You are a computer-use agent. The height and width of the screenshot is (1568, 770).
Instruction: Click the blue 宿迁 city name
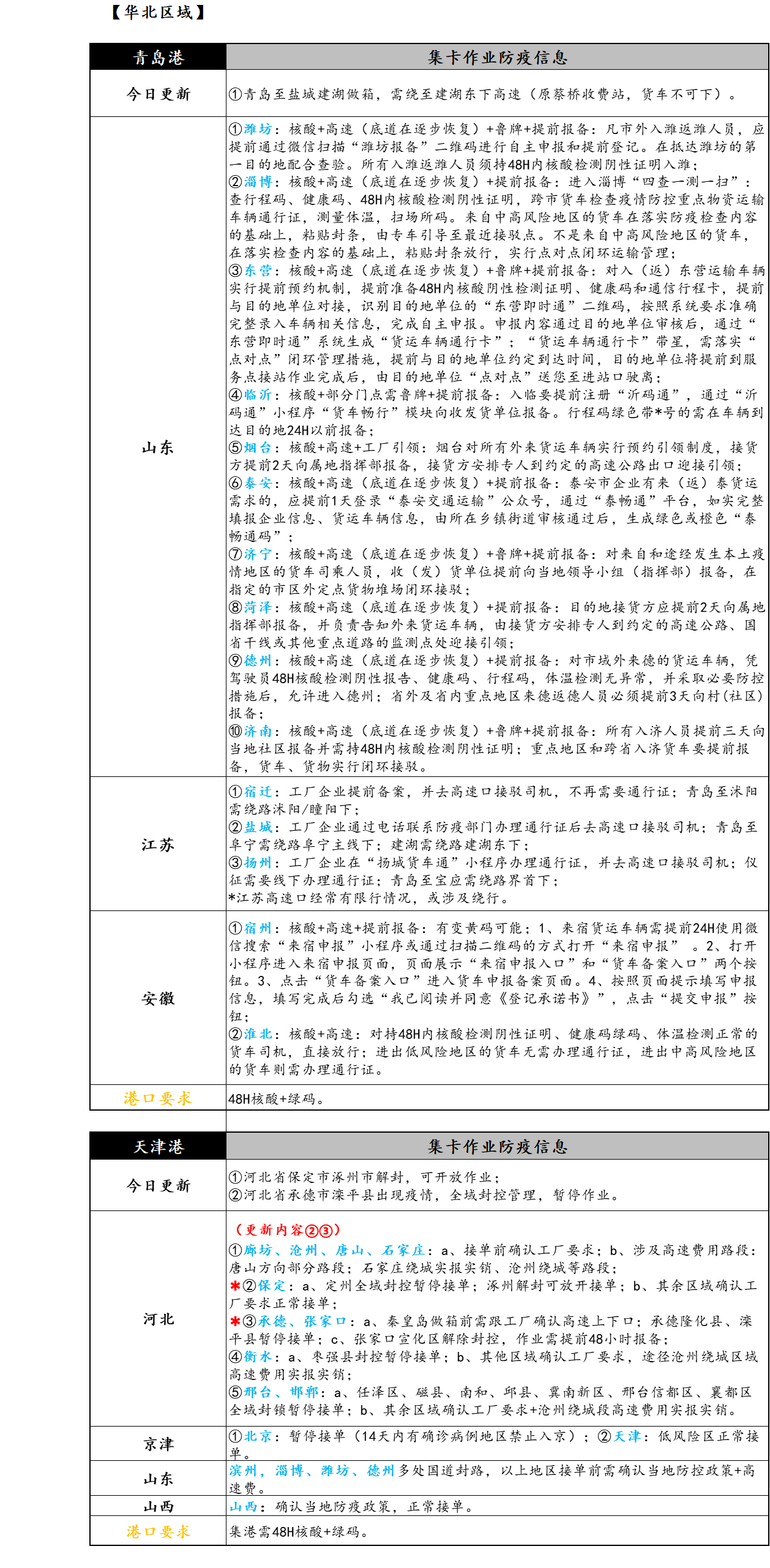(258, 792)
